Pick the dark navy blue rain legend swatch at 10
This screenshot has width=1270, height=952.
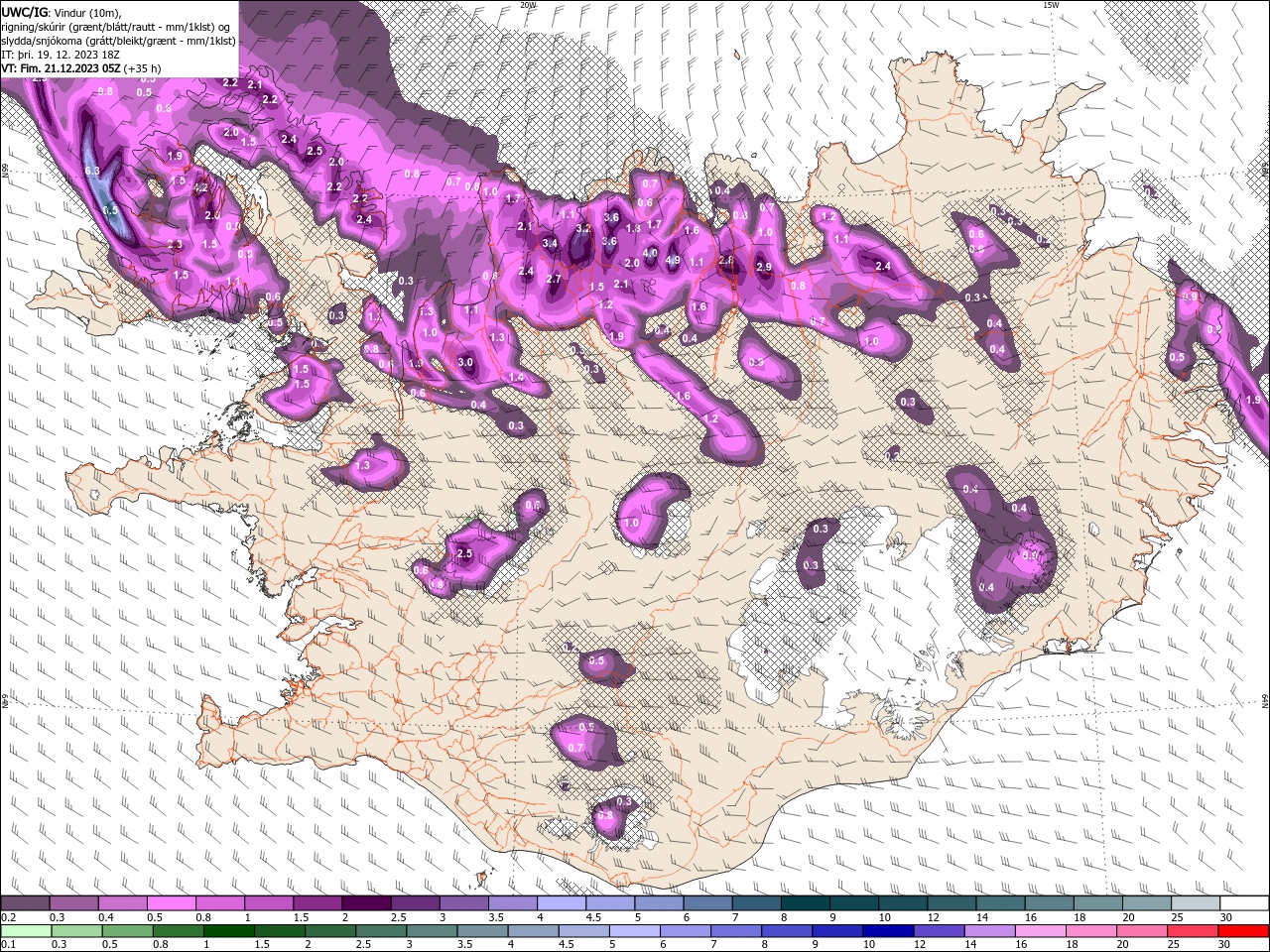click(x=886, y=930)
